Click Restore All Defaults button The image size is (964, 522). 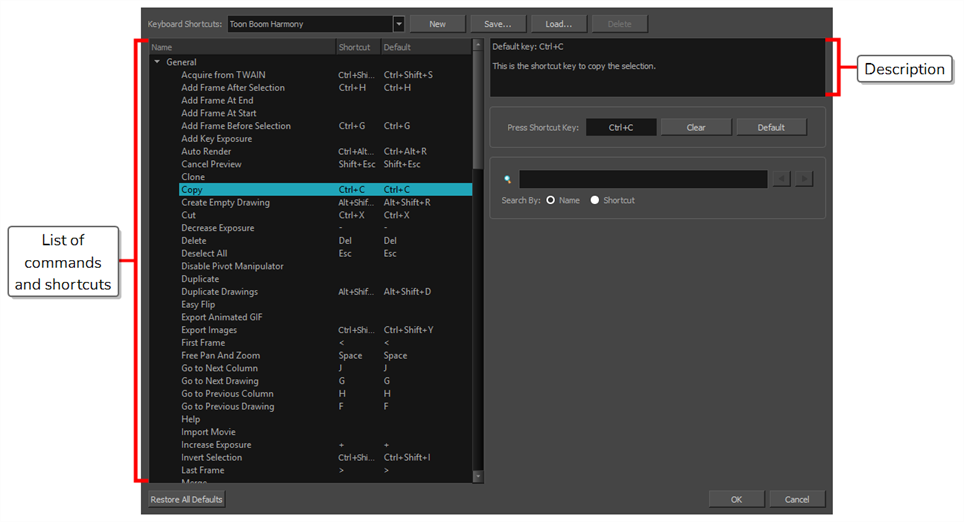click(187, 499)
